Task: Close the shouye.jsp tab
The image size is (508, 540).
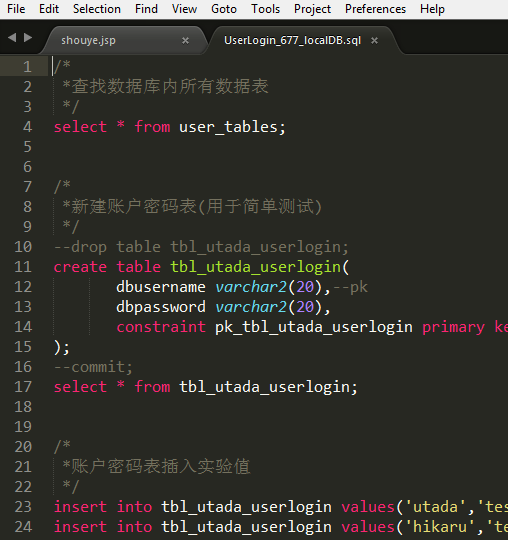Action: coord(185,41)
